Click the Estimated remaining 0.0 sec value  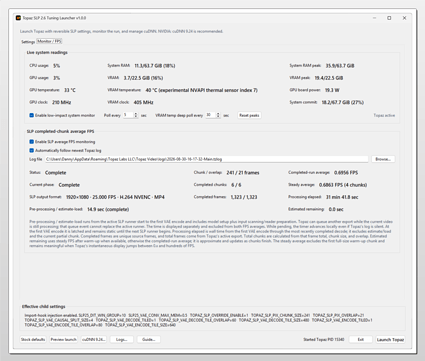pos(336,209)
